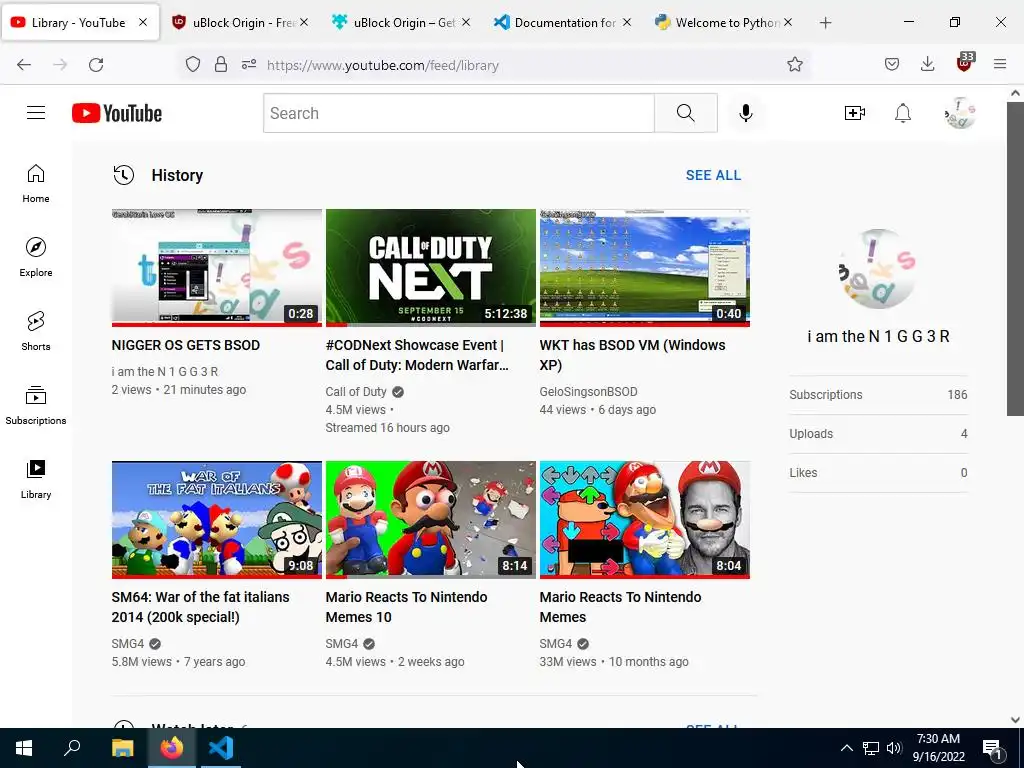Screen dimensions: 1024x768
Task: Open the taskbar network status icon
Action: (871, 748)
